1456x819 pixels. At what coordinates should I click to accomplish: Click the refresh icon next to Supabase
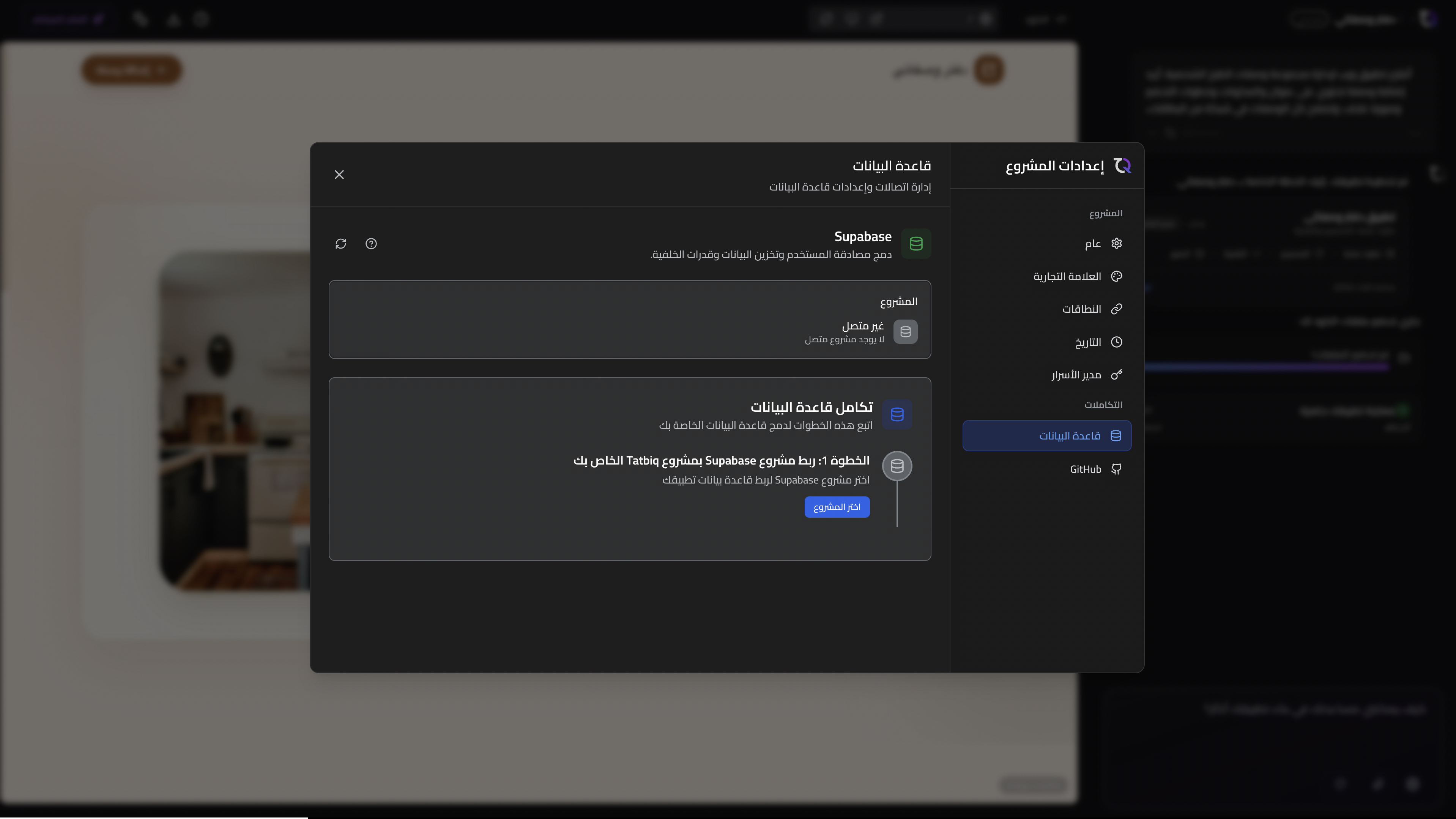[340, 244]
